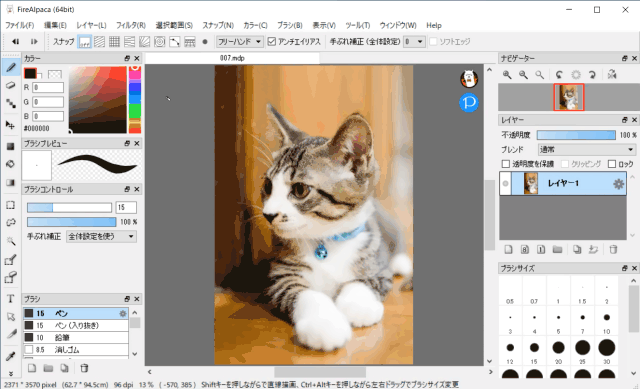Click the undo arrow in toolbar
The width and height of the screenshot is (640, 389).
16,42
